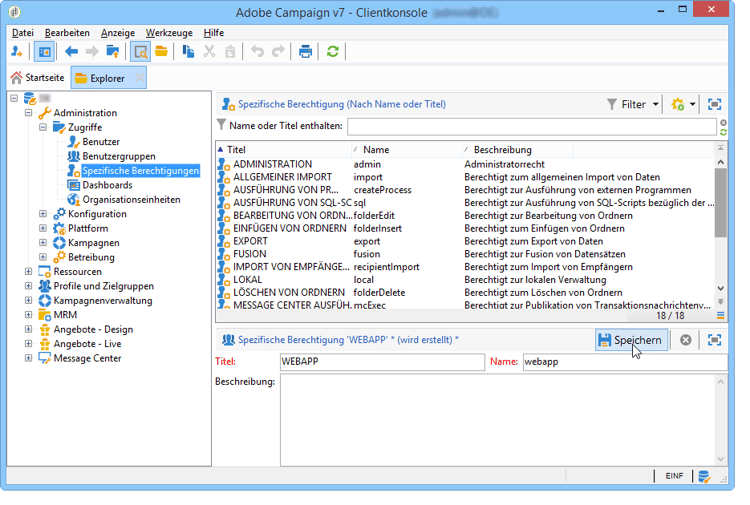
Task: Maximize the list panel with the fullscreen icon
Action: coord(714,104)
